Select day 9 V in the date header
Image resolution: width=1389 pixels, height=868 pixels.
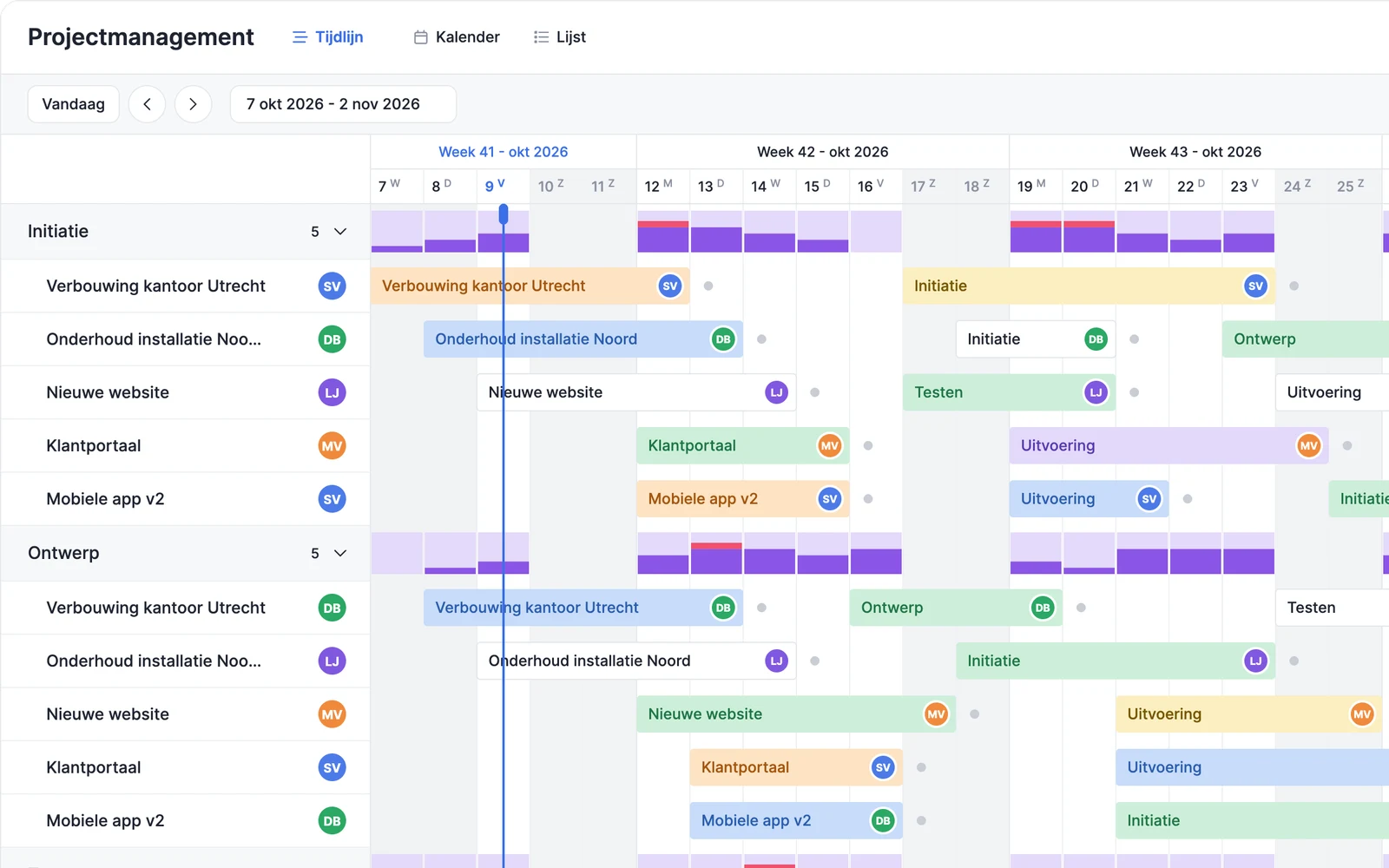(504, 187)
